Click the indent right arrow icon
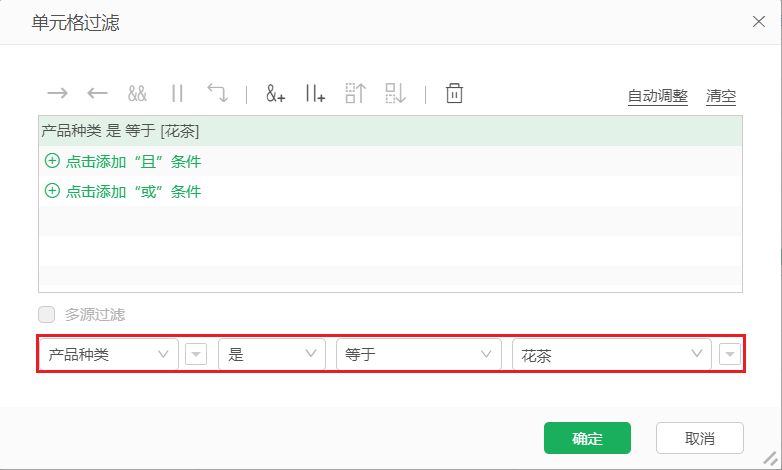This screenshot has height=470, width=782. [x=57, y=93]
